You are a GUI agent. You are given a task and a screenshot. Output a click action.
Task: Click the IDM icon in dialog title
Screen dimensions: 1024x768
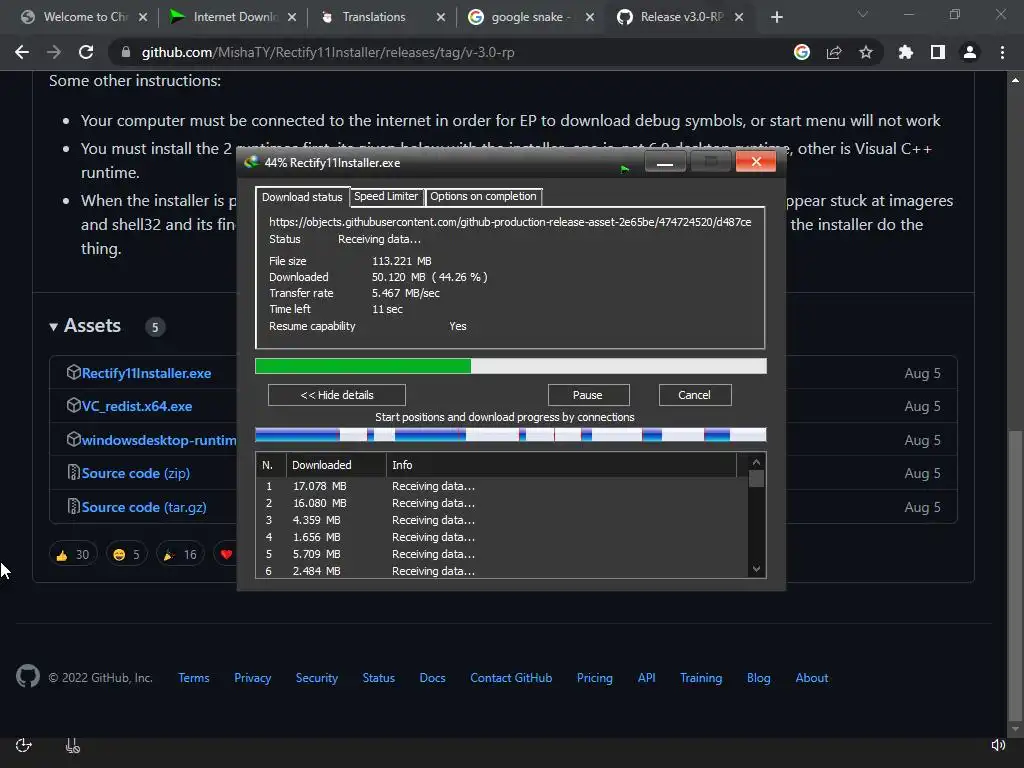point(251,162)
